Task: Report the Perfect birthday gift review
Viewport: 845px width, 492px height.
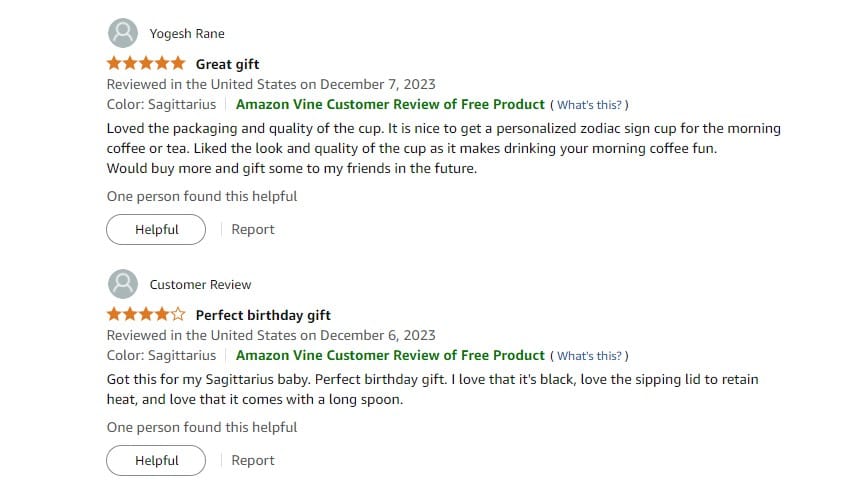Action: 252,460
